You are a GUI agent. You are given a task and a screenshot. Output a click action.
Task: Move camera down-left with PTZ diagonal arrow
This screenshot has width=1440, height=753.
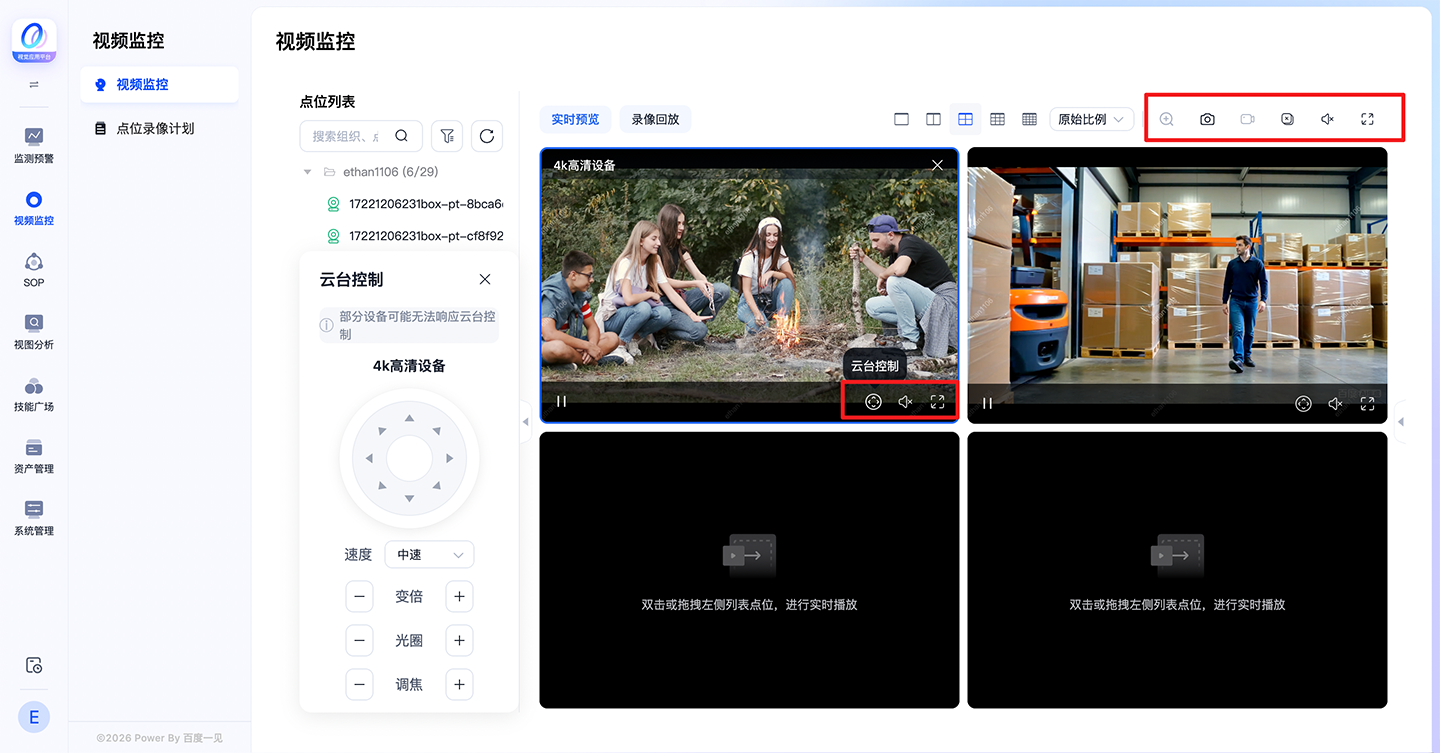tap(381, 486)
